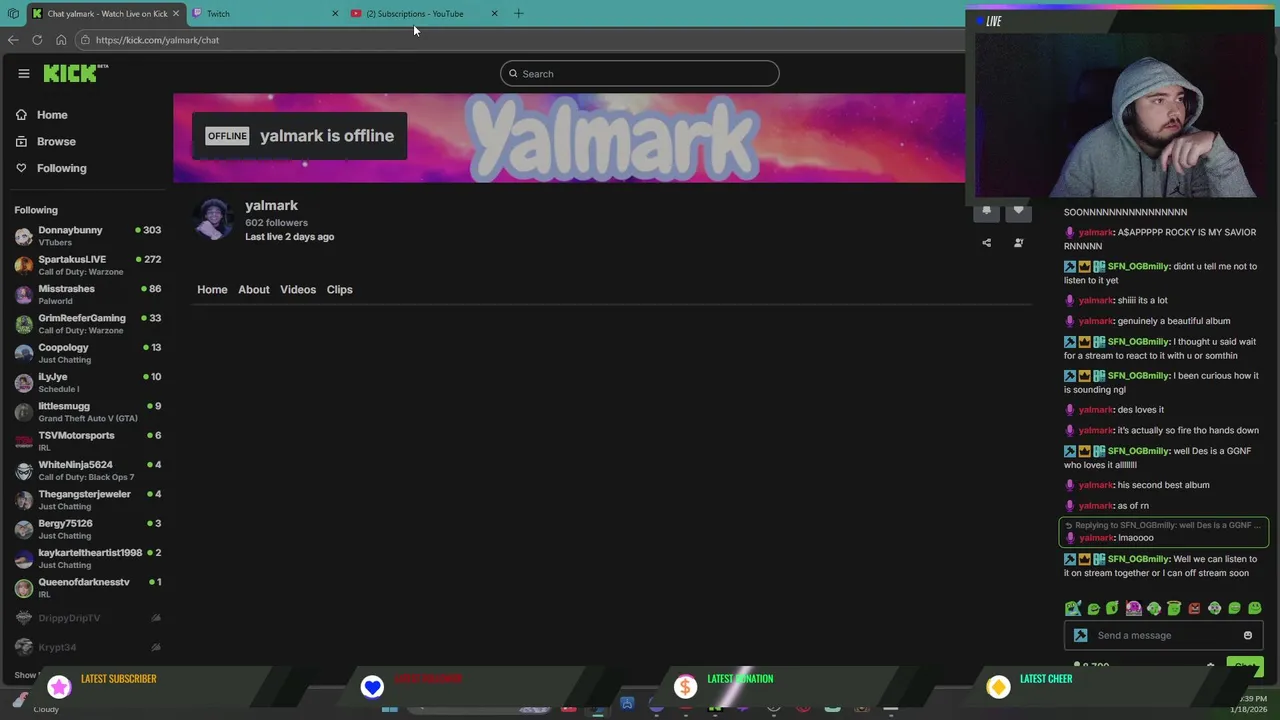Switch to the Twitch browser tab
This screenshot has width=1280, height=720.
point(265,13)
